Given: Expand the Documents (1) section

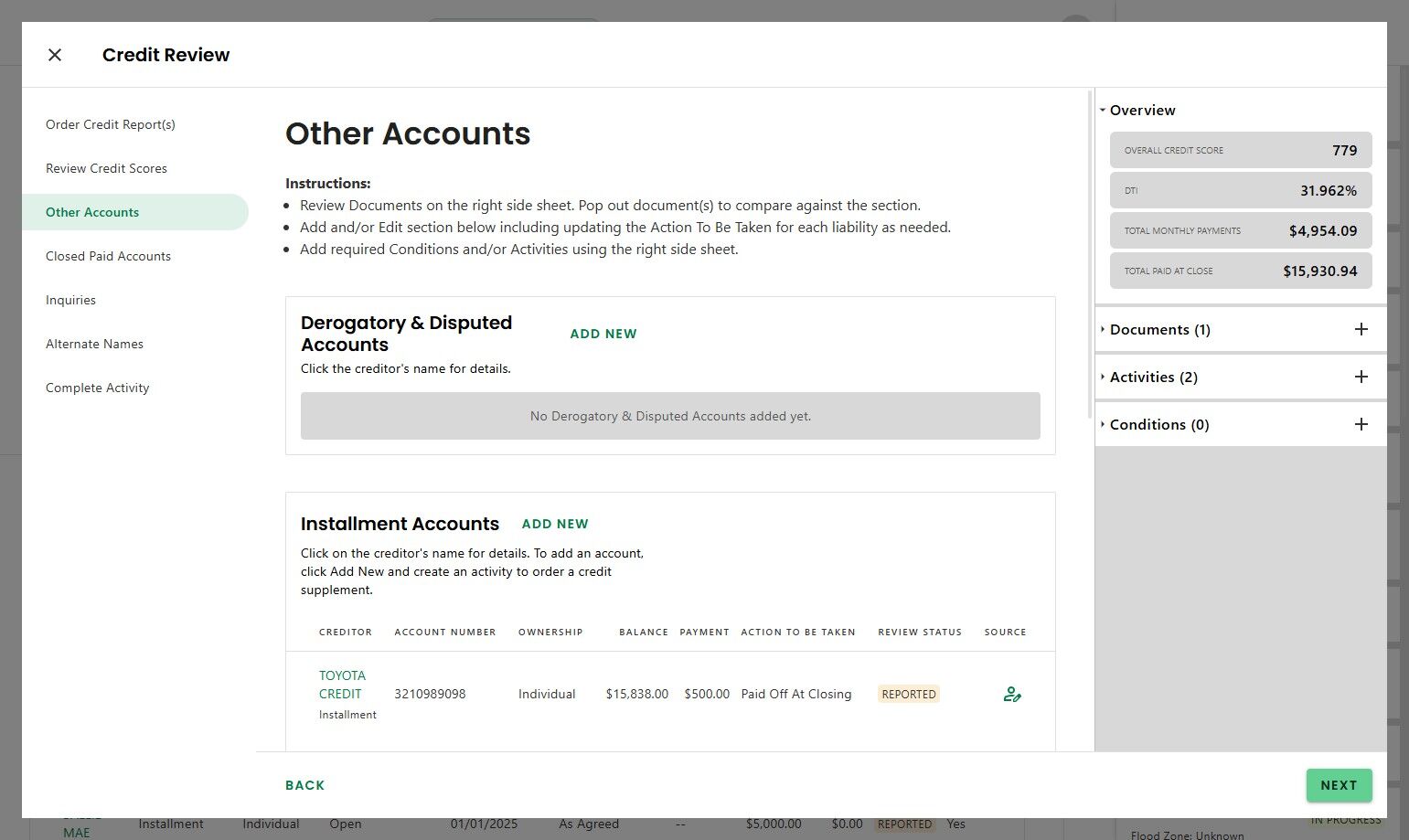Looking at the screenshot, I should pos(1158,330).
